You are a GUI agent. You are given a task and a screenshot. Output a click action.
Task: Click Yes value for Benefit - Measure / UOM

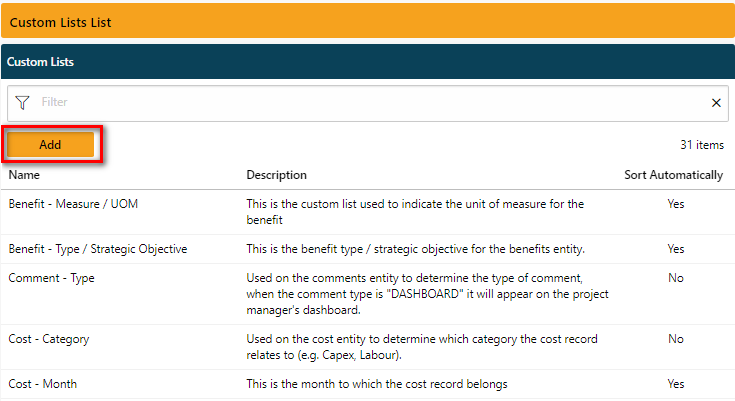pyautogui.click(x=675, y=204)
